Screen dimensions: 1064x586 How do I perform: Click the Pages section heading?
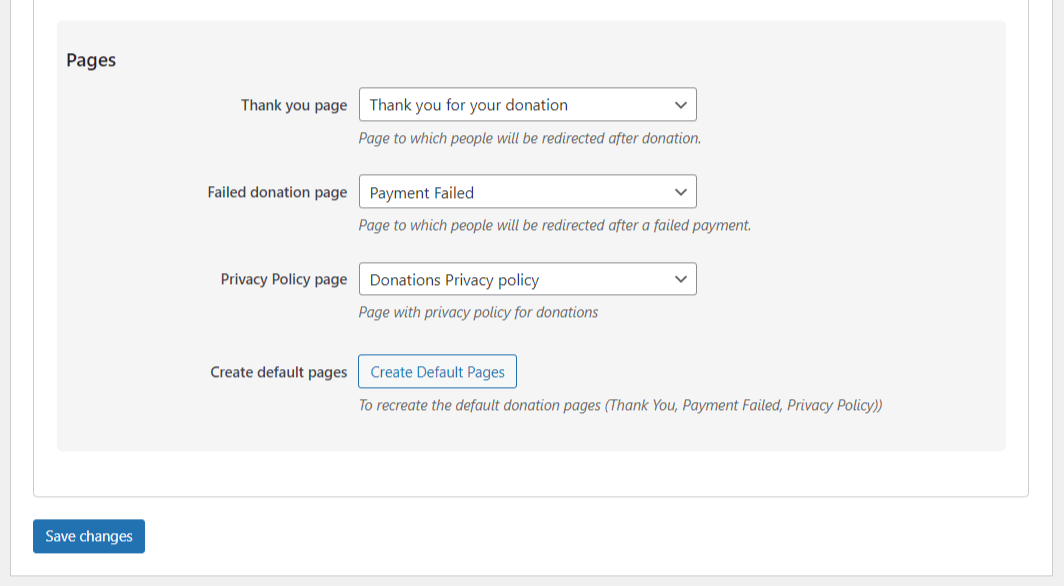coord(91,60)
